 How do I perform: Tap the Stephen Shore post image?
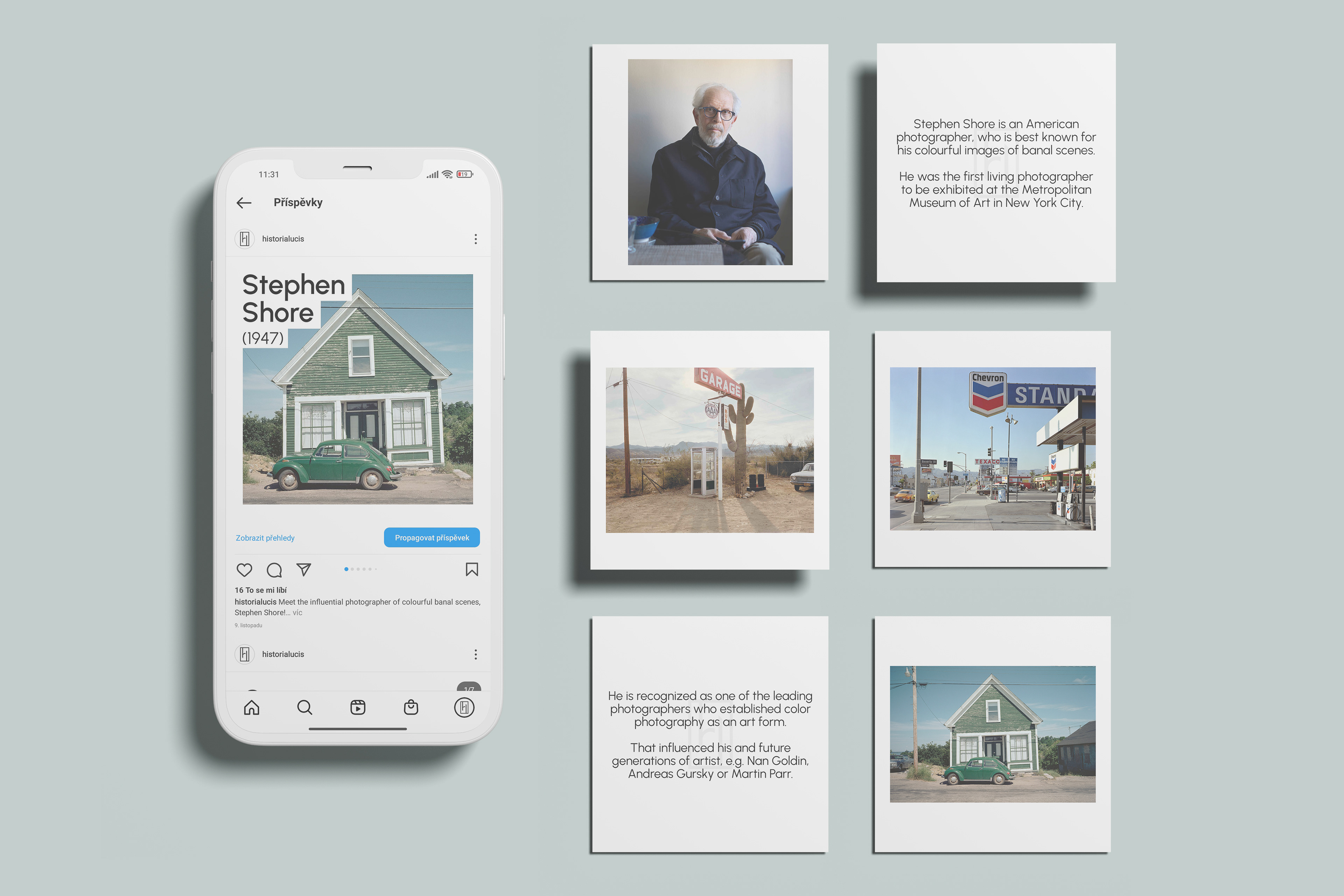(358, 400)
